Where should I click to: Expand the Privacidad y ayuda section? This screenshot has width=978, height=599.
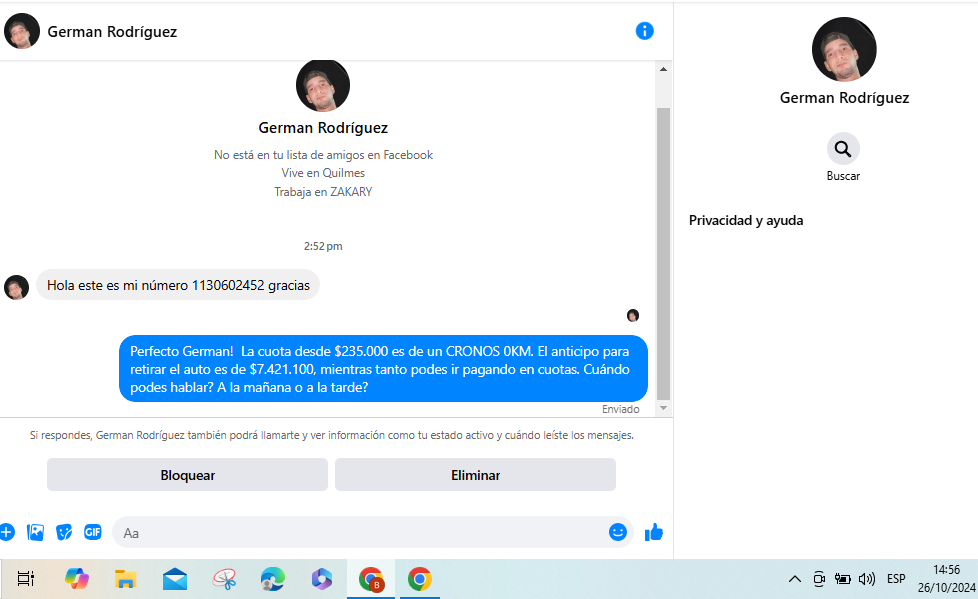[746, 220]
